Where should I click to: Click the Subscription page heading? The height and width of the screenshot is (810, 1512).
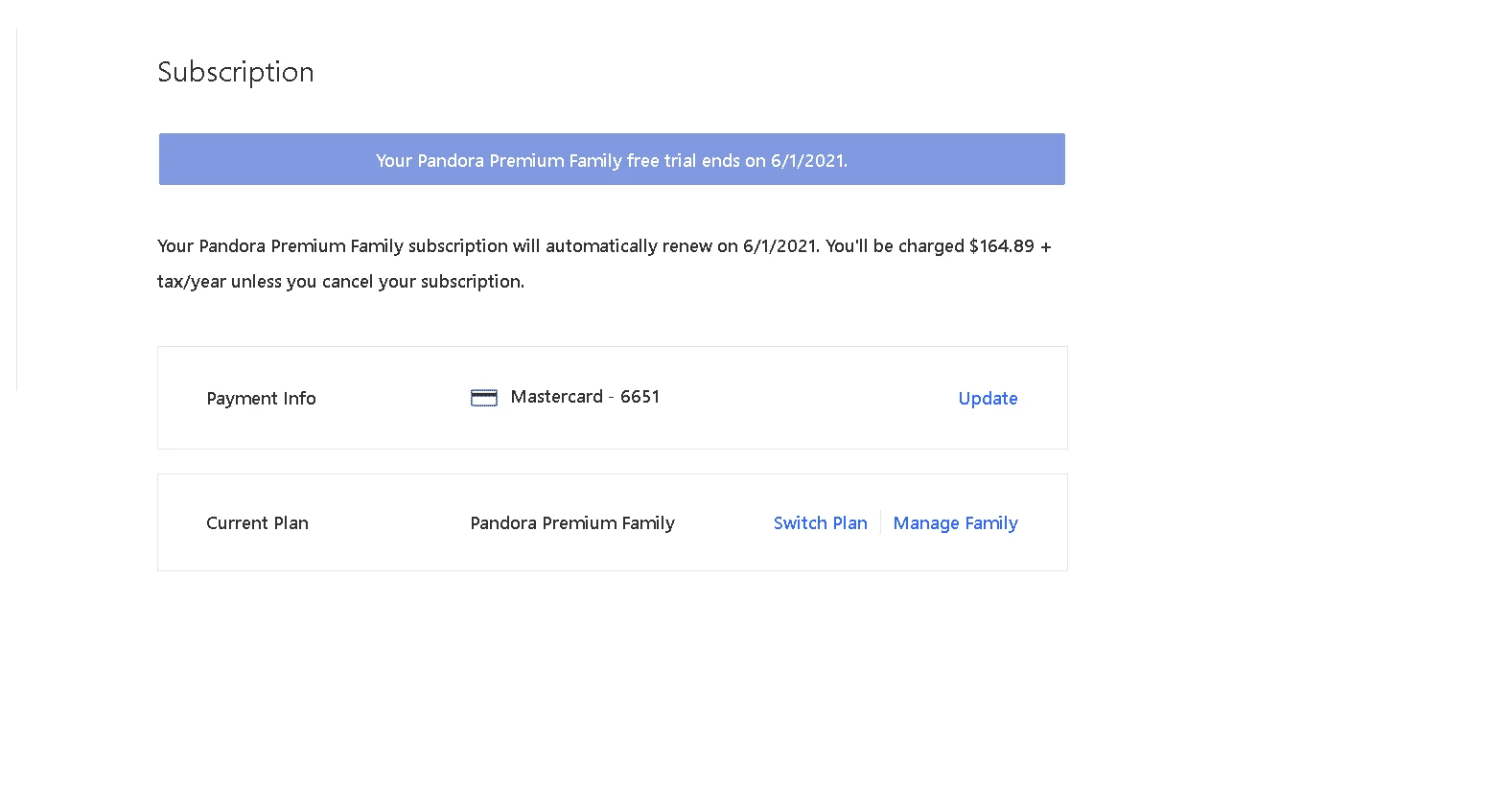236,72
